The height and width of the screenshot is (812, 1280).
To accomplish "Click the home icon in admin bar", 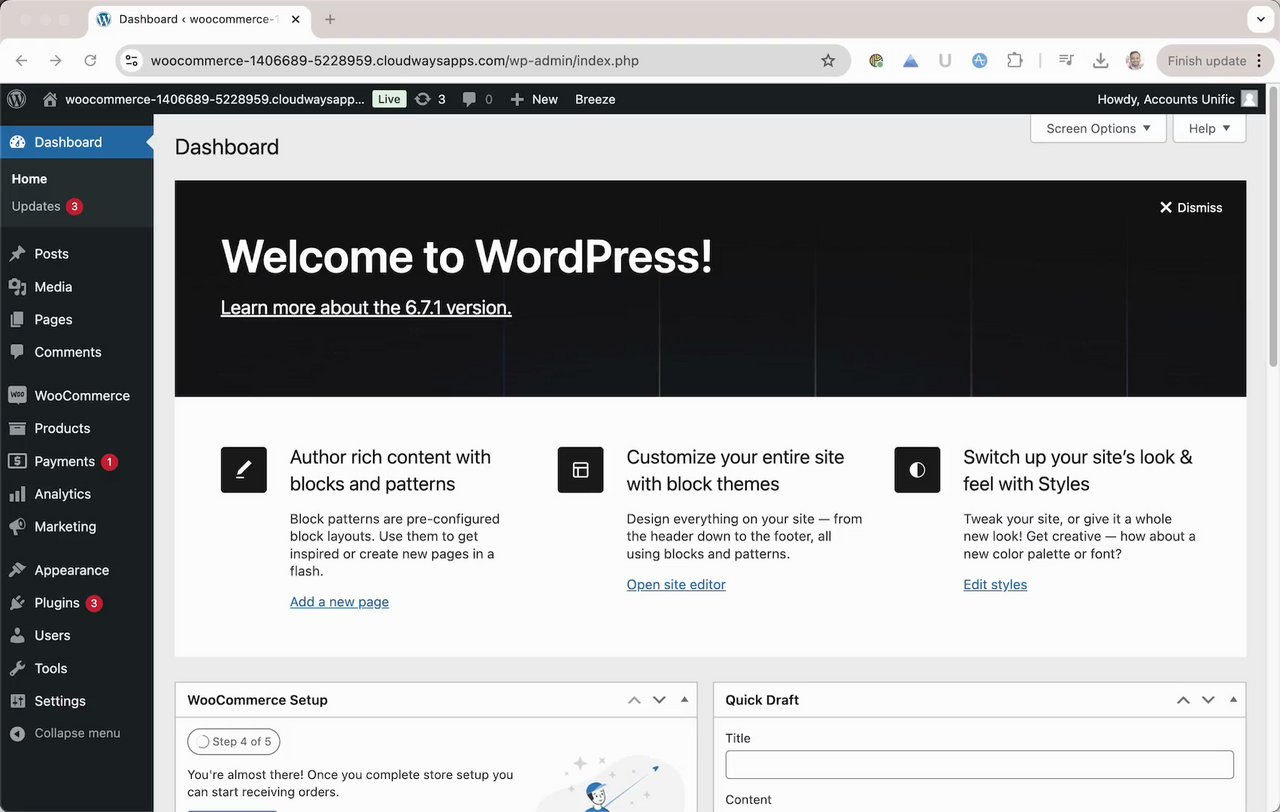I will pos(50,99).
